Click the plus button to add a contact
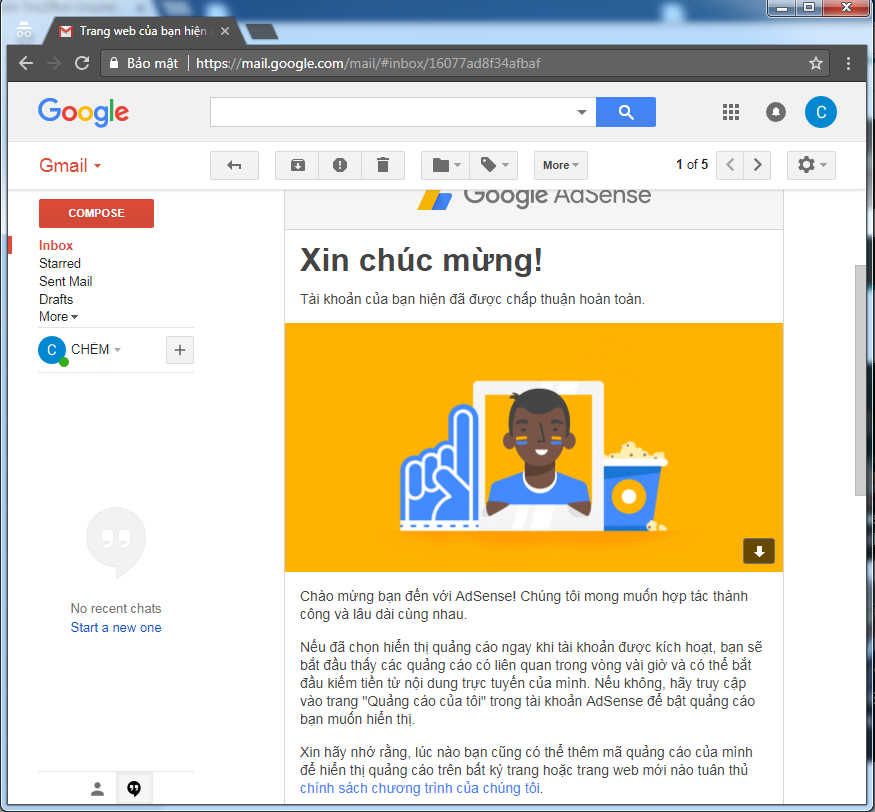The image size is (875, 812). [x=180, y=350]
